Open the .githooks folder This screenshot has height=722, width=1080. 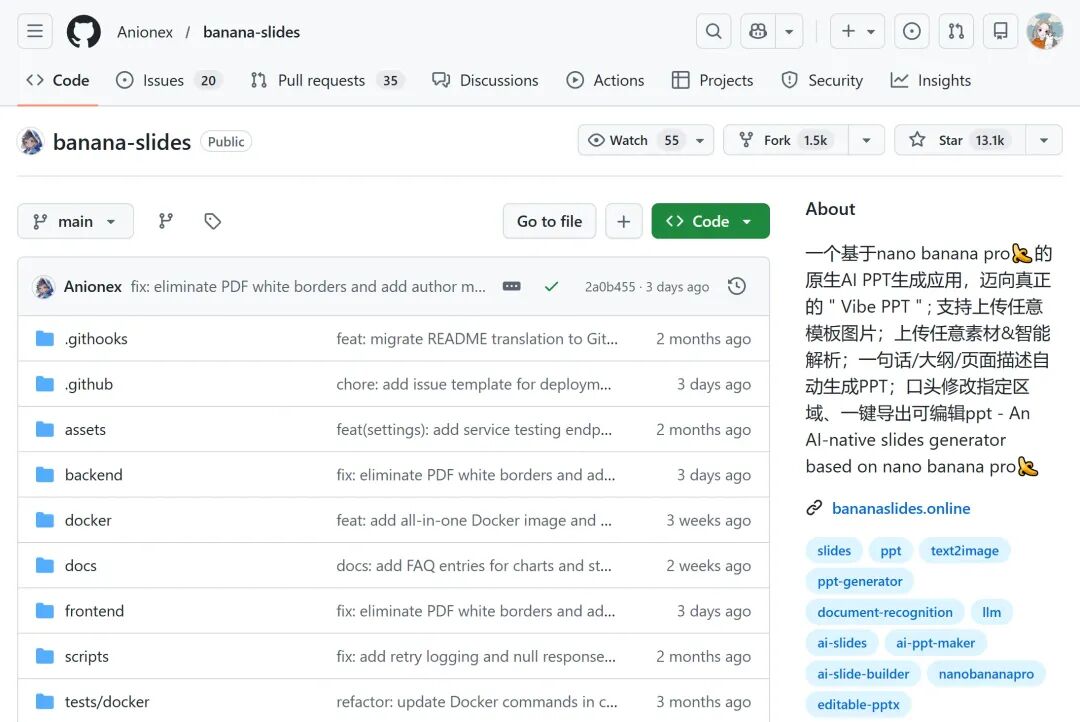(96, 339)
